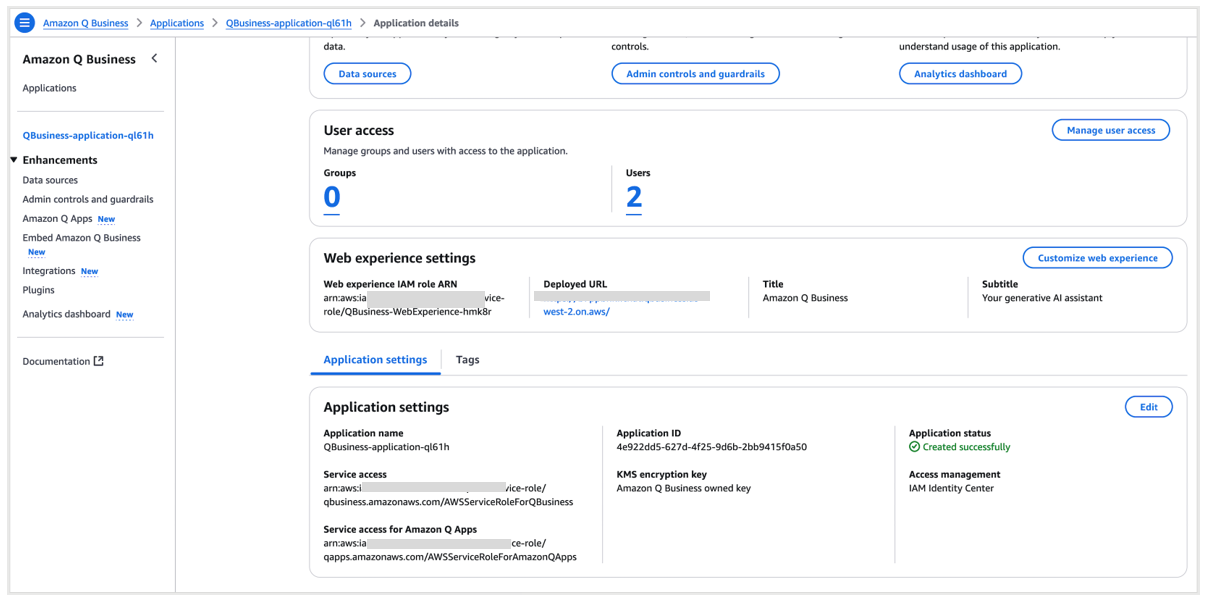This screenshot has height=602, width=1207.
Task: Open Data sources in sidebar
Action: coord(50,180)
